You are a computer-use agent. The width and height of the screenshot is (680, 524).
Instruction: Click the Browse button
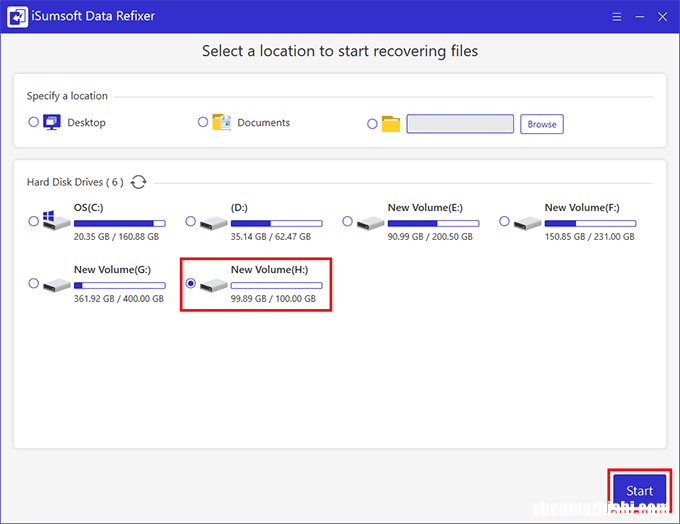(542, 124)
